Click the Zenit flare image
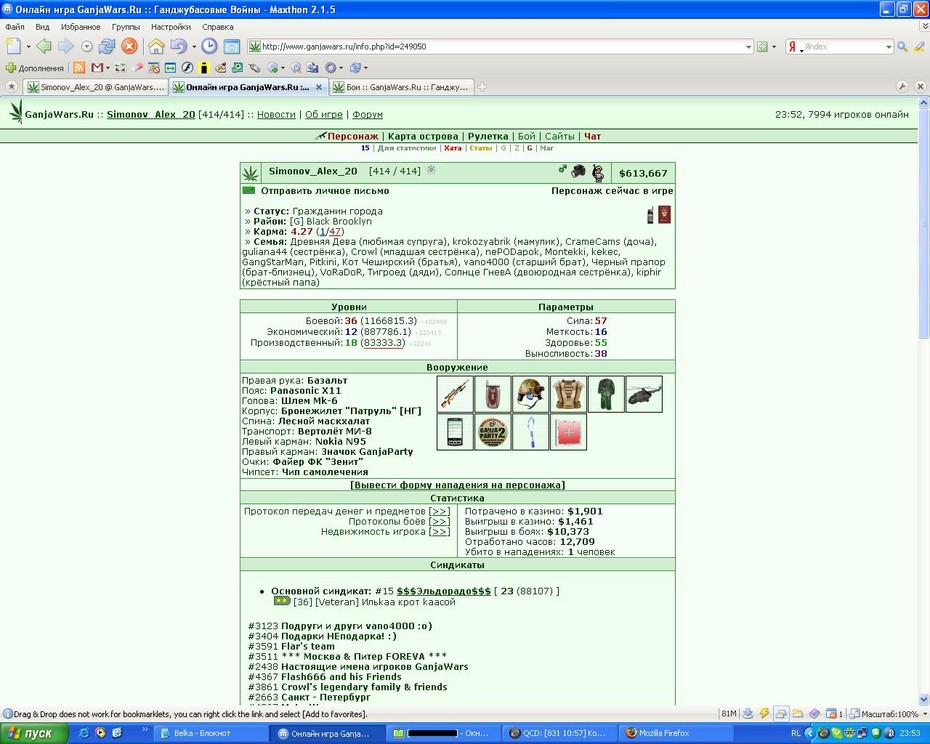 [x=530, y=432]
